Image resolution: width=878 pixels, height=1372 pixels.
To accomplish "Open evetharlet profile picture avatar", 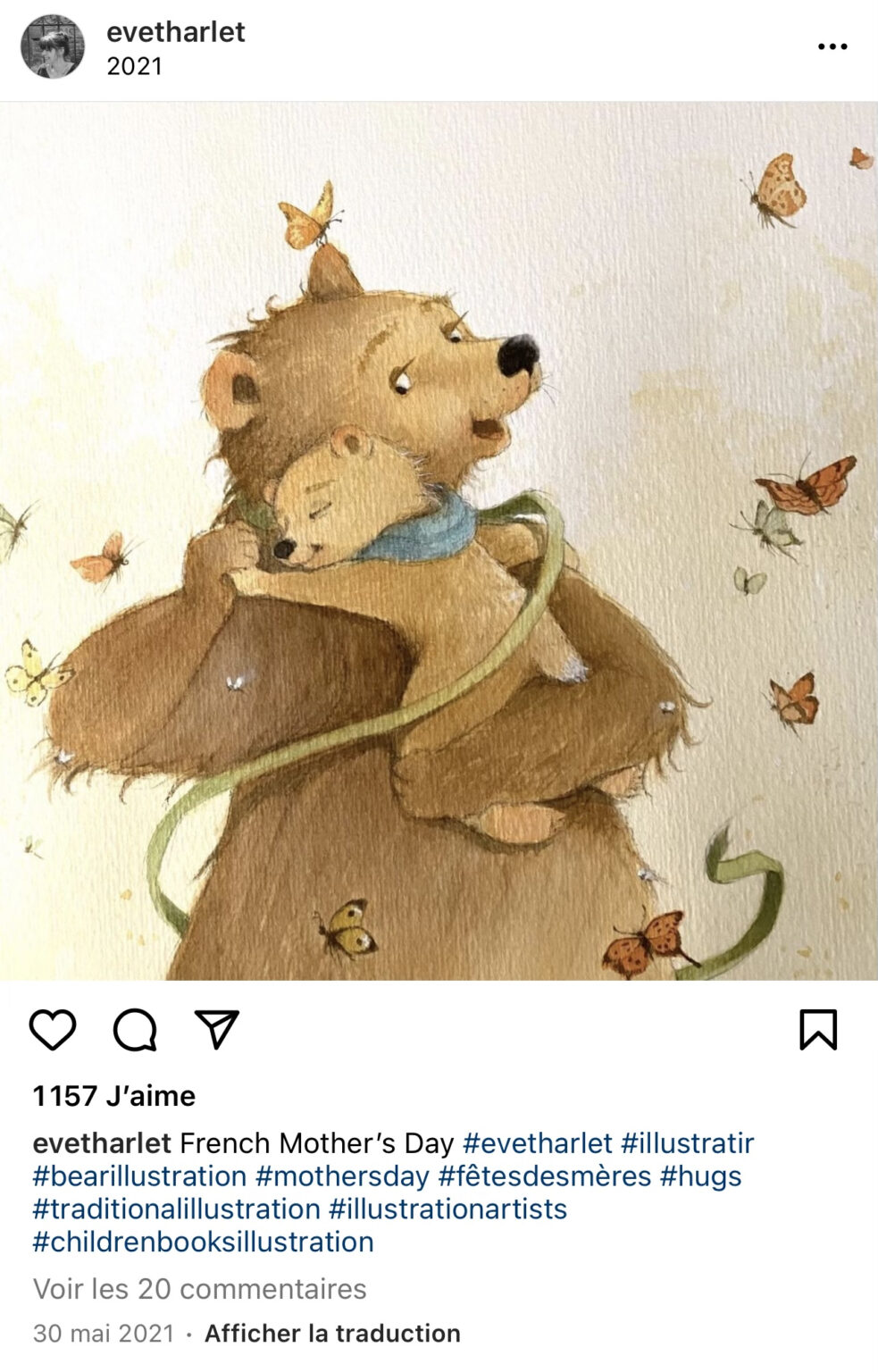I will click(53, 46).
